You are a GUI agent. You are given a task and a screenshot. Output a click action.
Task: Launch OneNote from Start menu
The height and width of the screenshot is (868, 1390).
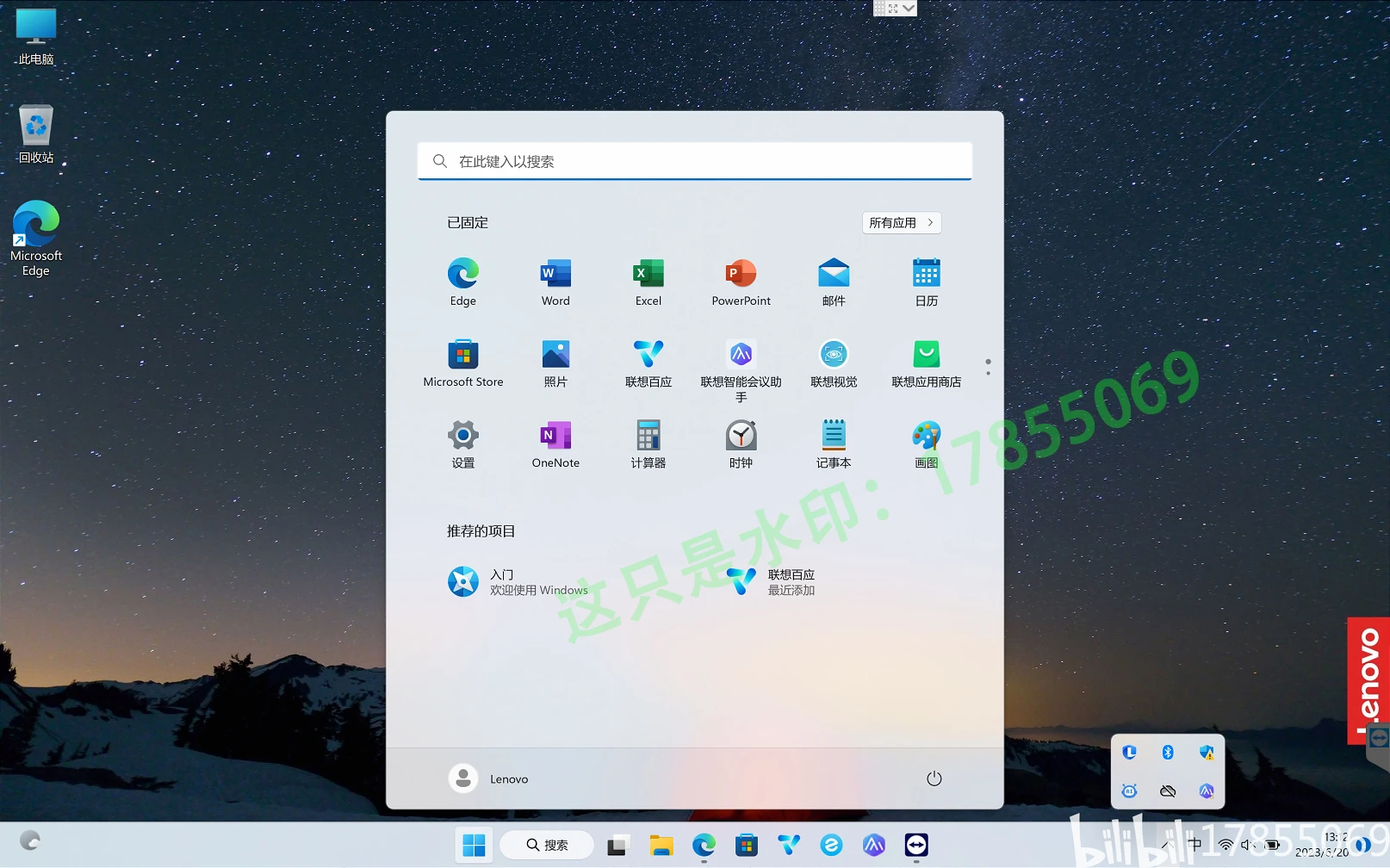click(x=555, y=444)
